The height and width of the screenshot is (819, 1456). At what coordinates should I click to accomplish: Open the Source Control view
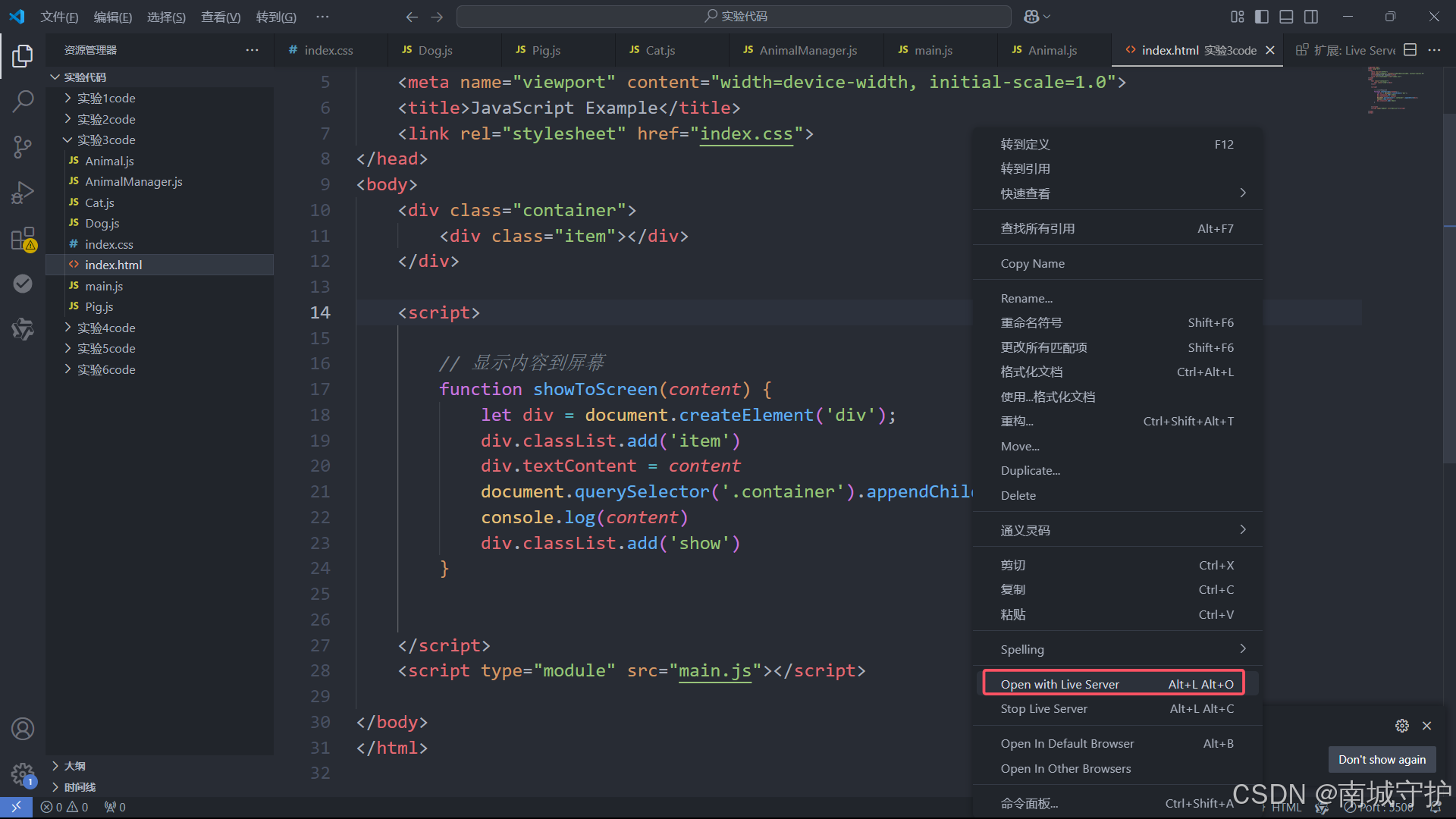pyautogui.click(x=23, y=146)
